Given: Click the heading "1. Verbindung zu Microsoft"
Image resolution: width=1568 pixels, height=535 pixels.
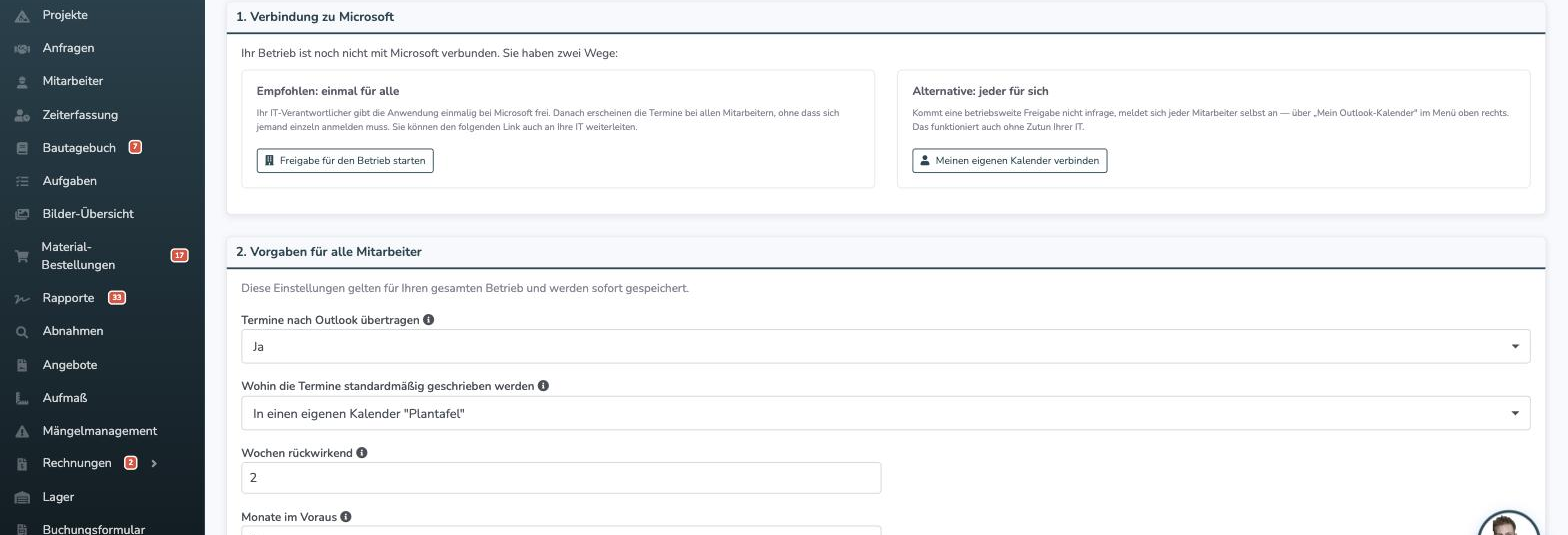Looking at the screenshot, I should pyautogui.click(x=315, y=17).
